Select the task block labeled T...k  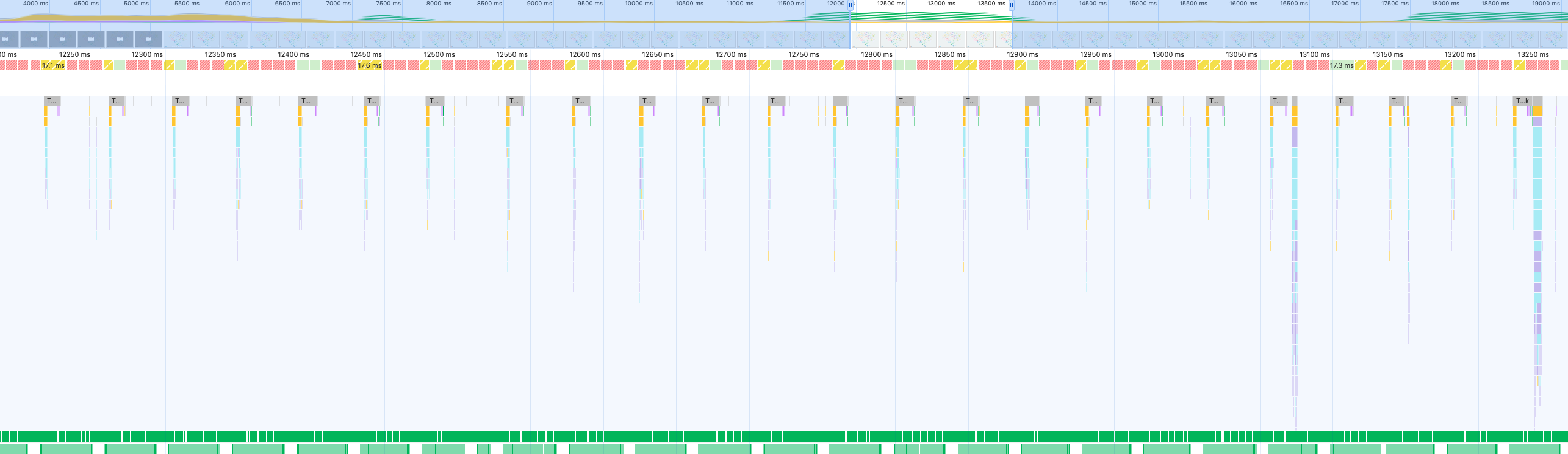pos(1522,101)
